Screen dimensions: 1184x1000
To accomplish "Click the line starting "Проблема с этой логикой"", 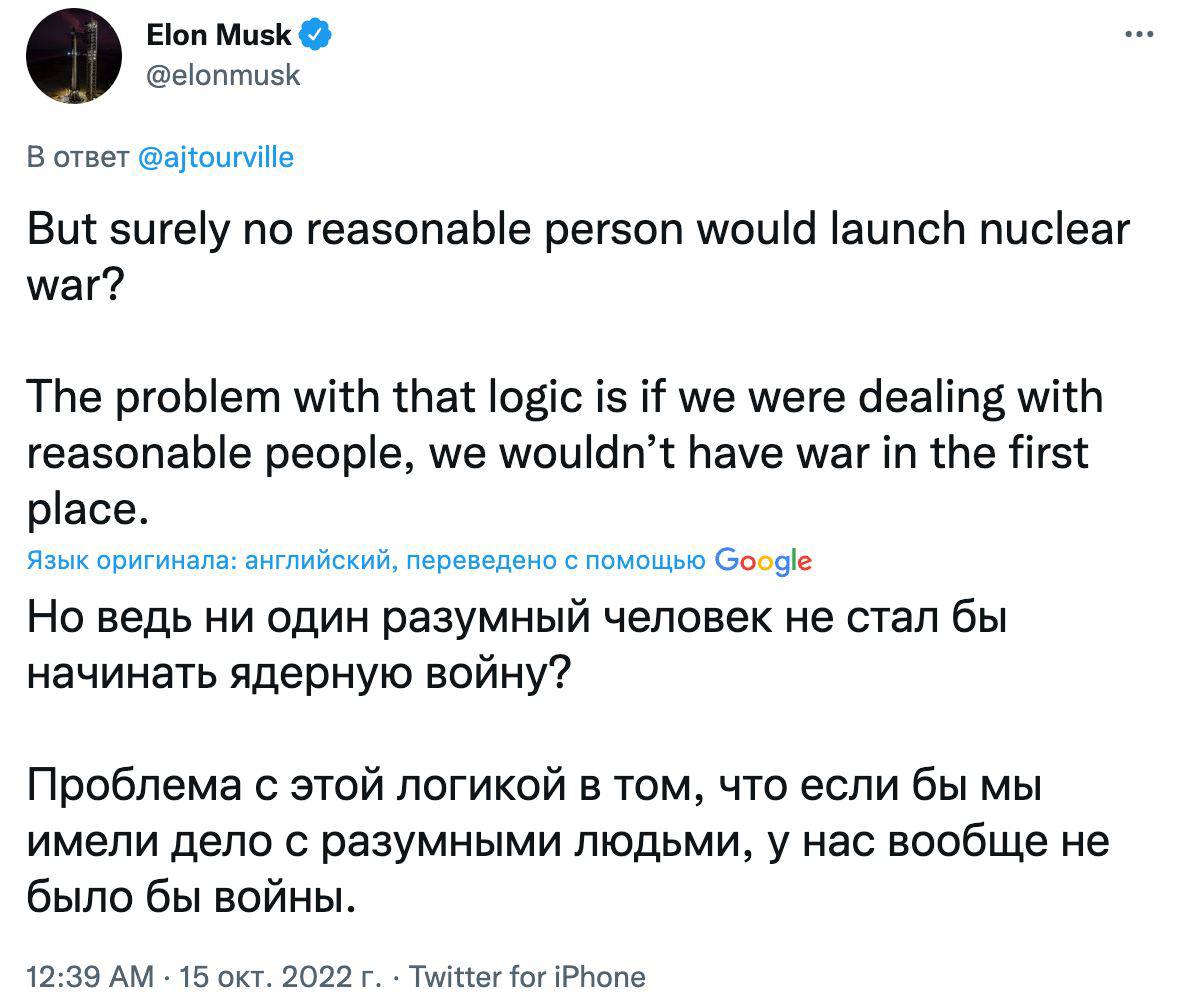I will coord(533,787).
